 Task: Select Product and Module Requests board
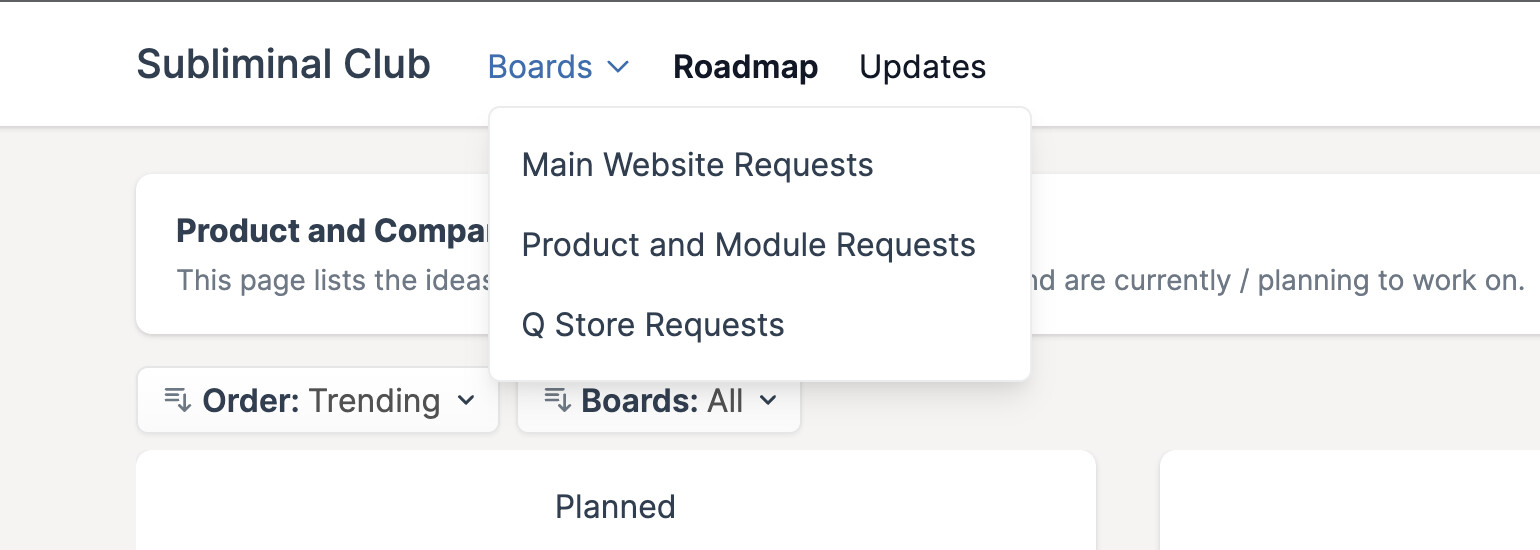749,245
